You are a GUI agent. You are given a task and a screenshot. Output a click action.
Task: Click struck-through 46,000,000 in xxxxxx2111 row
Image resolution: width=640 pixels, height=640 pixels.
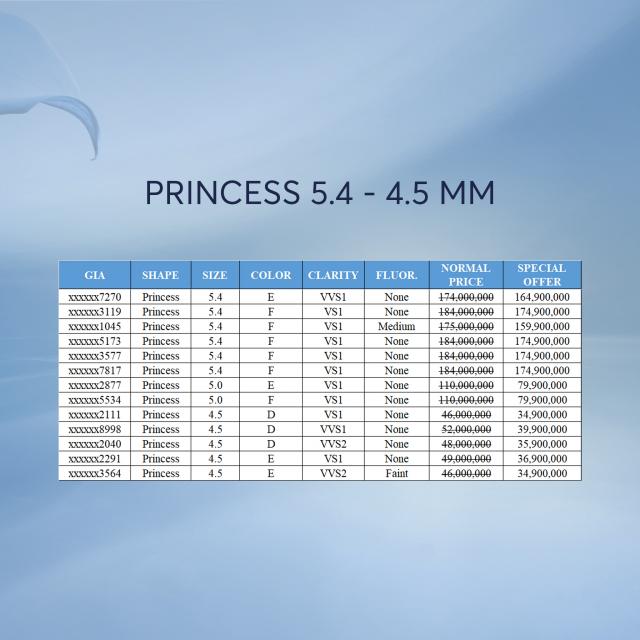[x=466, y=415]
